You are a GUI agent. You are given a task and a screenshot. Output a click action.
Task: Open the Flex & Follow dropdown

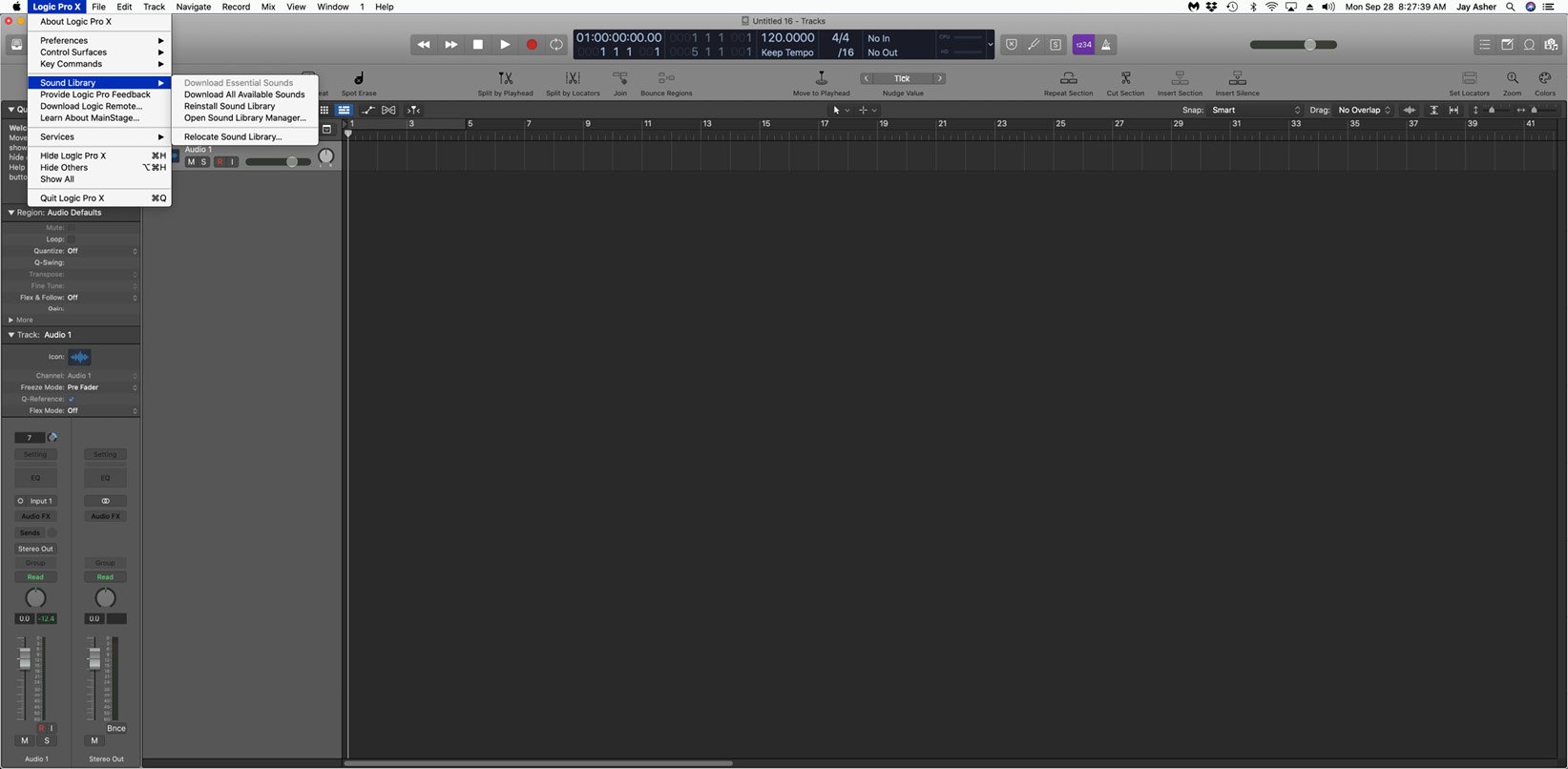coord(102,298)
